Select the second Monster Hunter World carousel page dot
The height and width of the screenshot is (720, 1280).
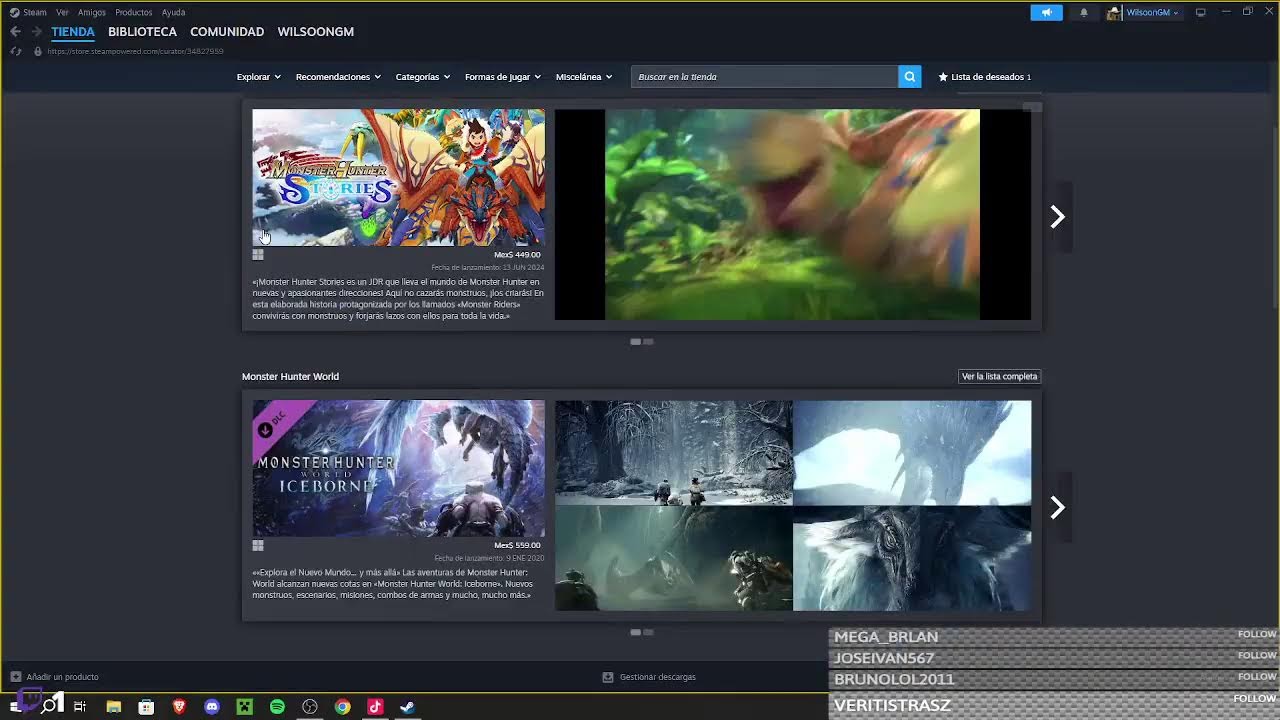click(x=648, y=633)
